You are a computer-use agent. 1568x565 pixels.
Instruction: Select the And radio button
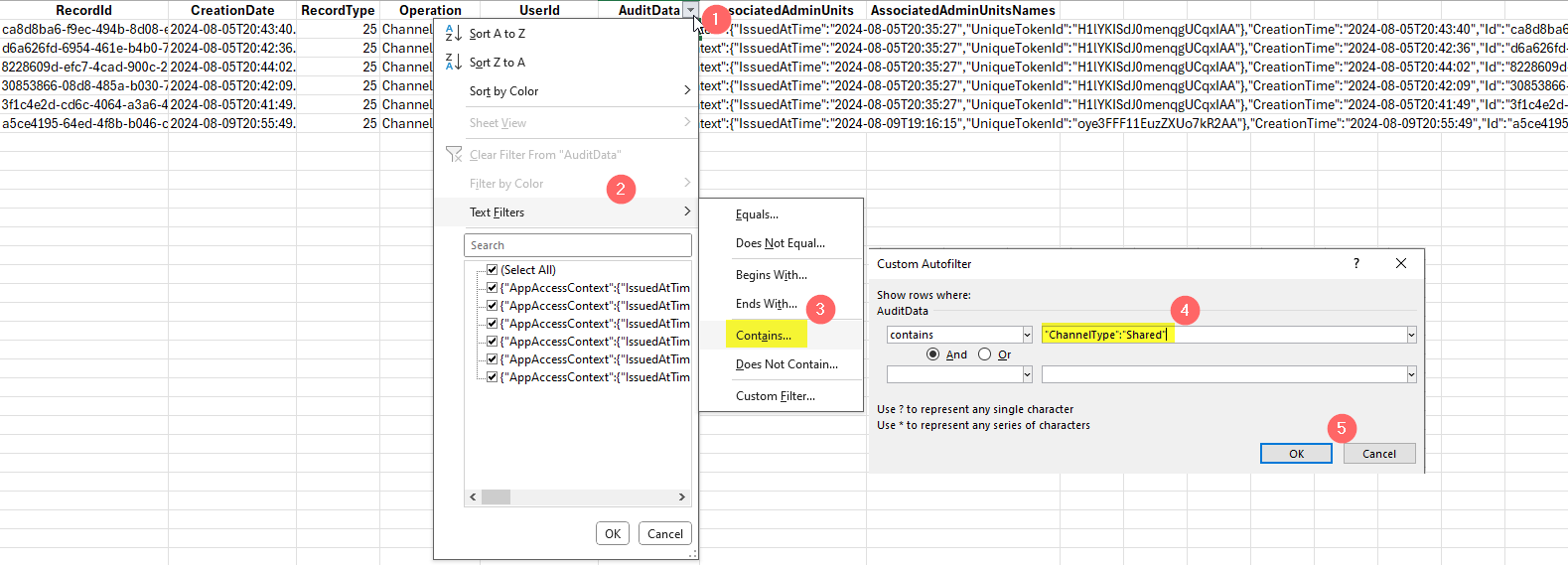tap(932, 354)
